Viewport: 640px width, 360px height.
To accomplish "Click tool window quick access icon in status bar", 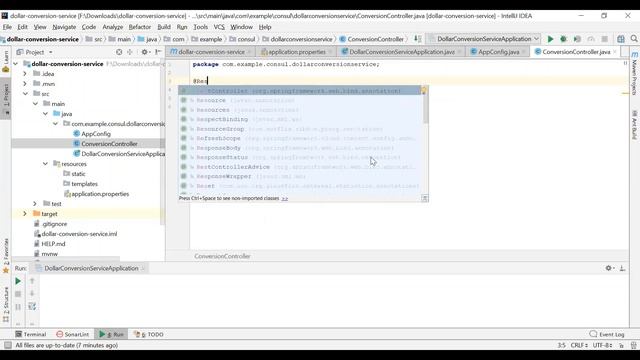I will coord(7,345).
